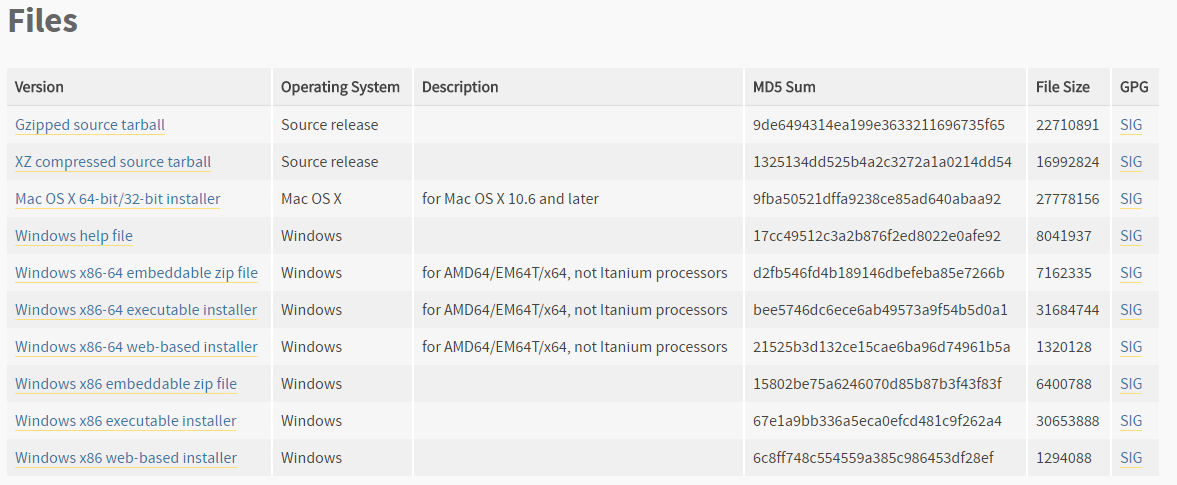
Task: Click the Version column header
Action: (x=39, y=87)
